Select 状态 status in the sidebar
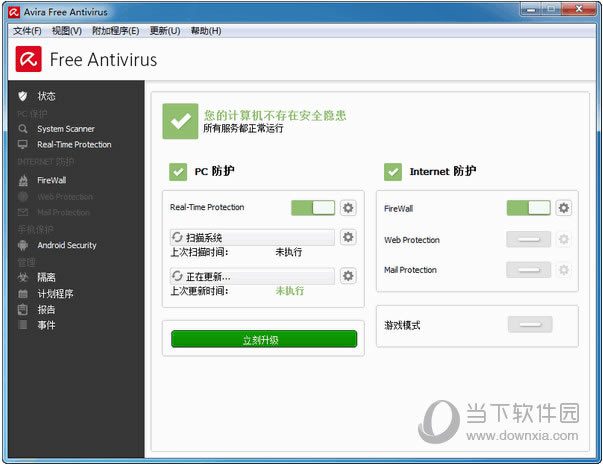 click(x=46, y=96)
